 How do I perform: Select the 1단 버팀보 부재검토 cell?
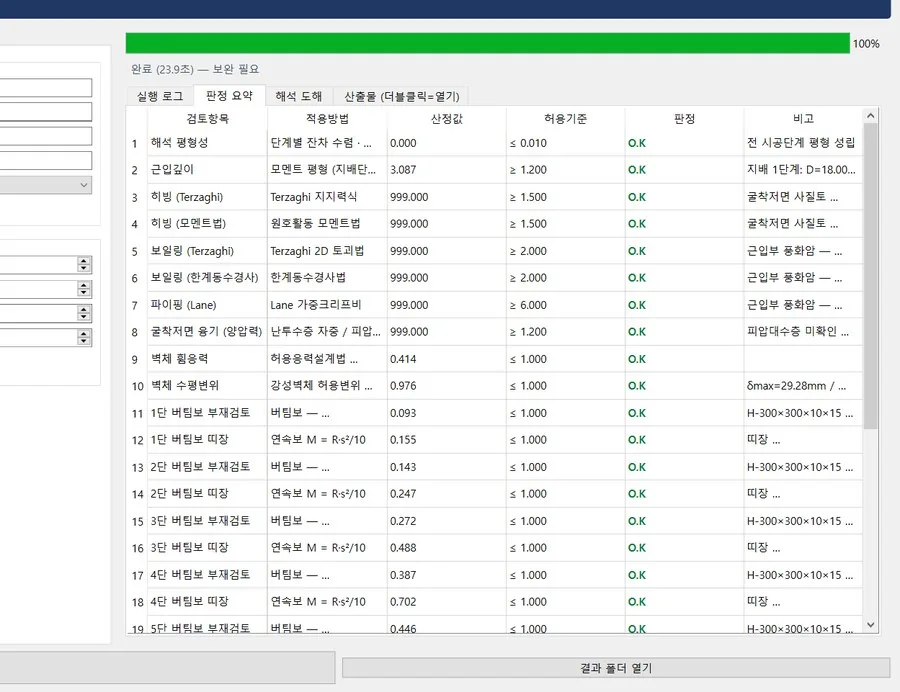click(207, 413)
